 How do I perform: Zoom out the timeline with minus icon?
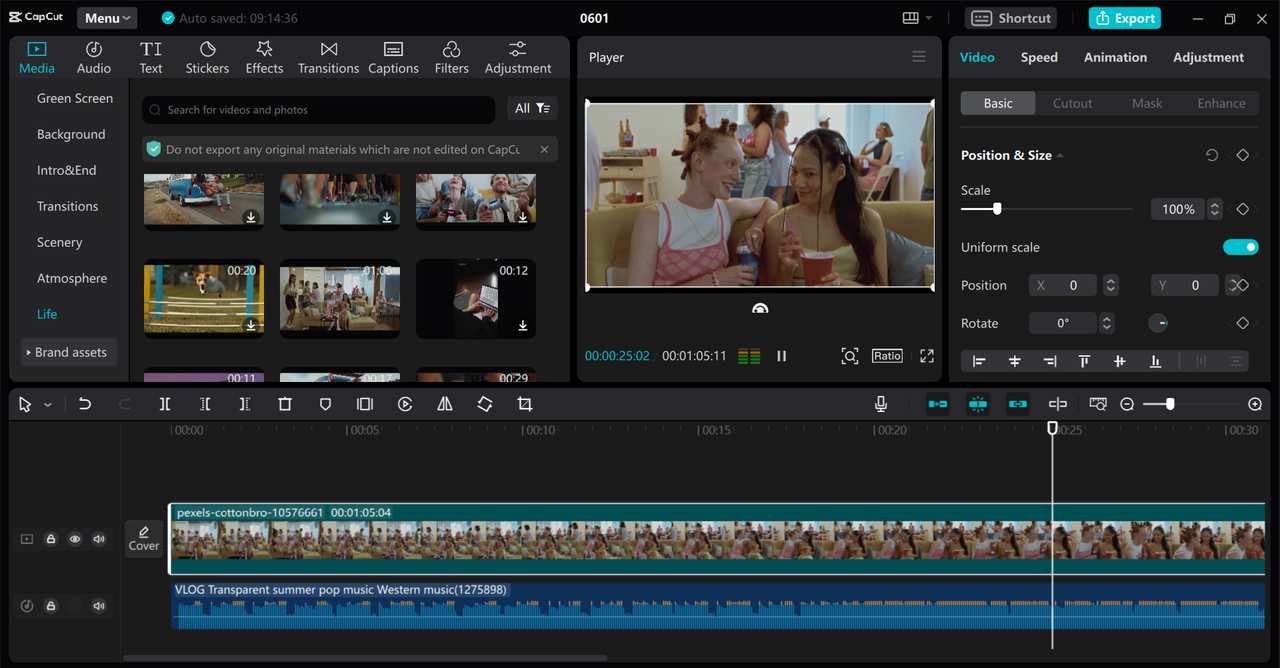pyautogui.click(x=1127, y=404)
